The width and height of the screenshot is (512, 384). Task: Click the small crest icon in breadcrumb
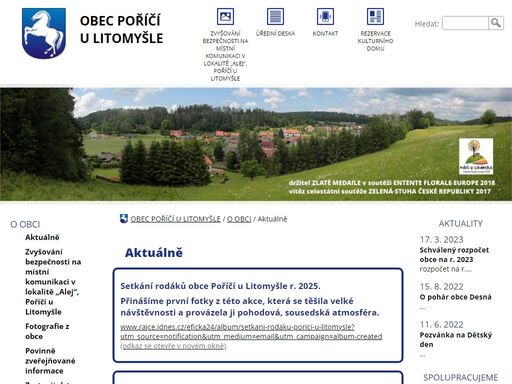coord(124,219)
